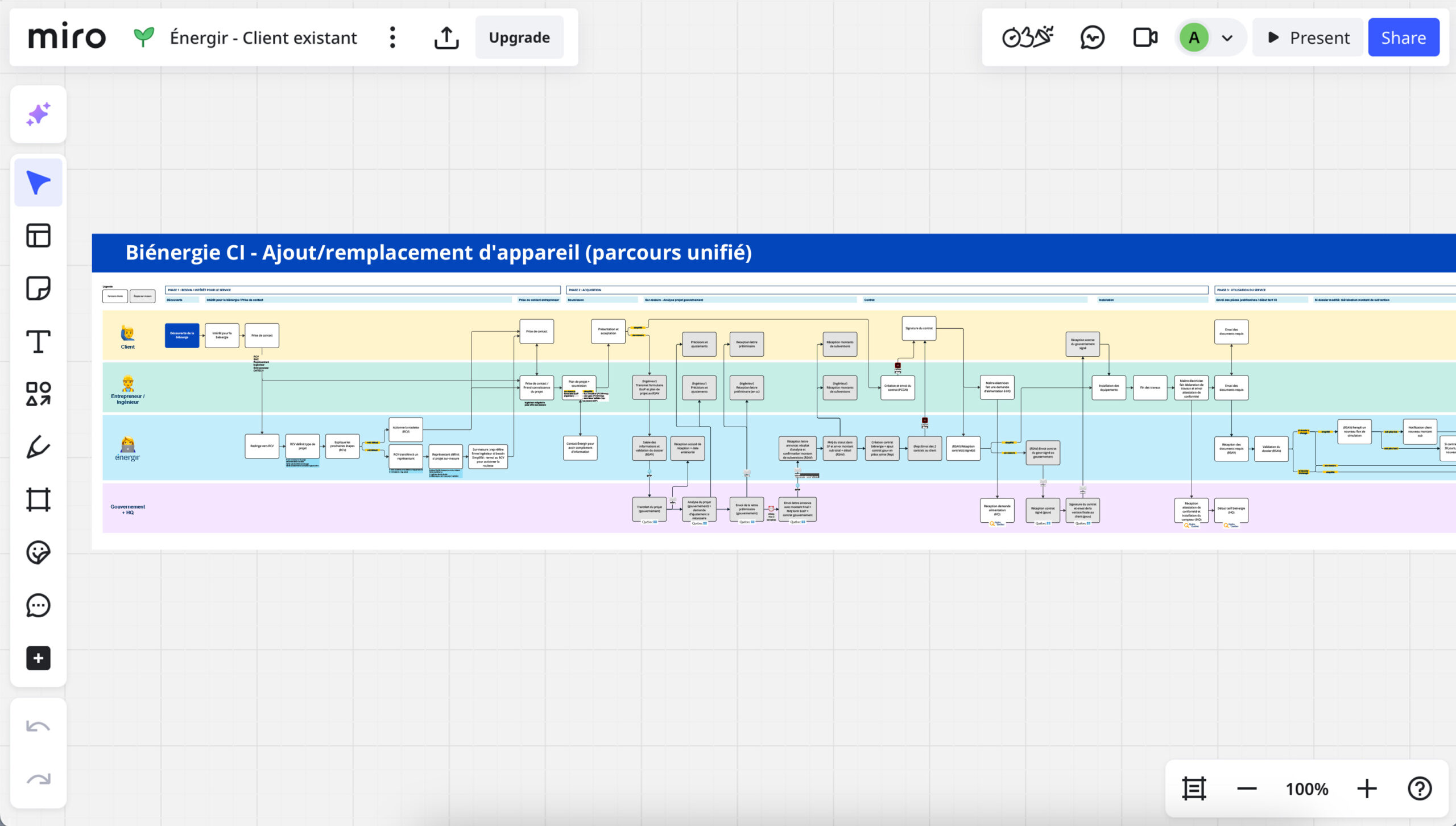Select the frame tool

[x=38, y=500]
